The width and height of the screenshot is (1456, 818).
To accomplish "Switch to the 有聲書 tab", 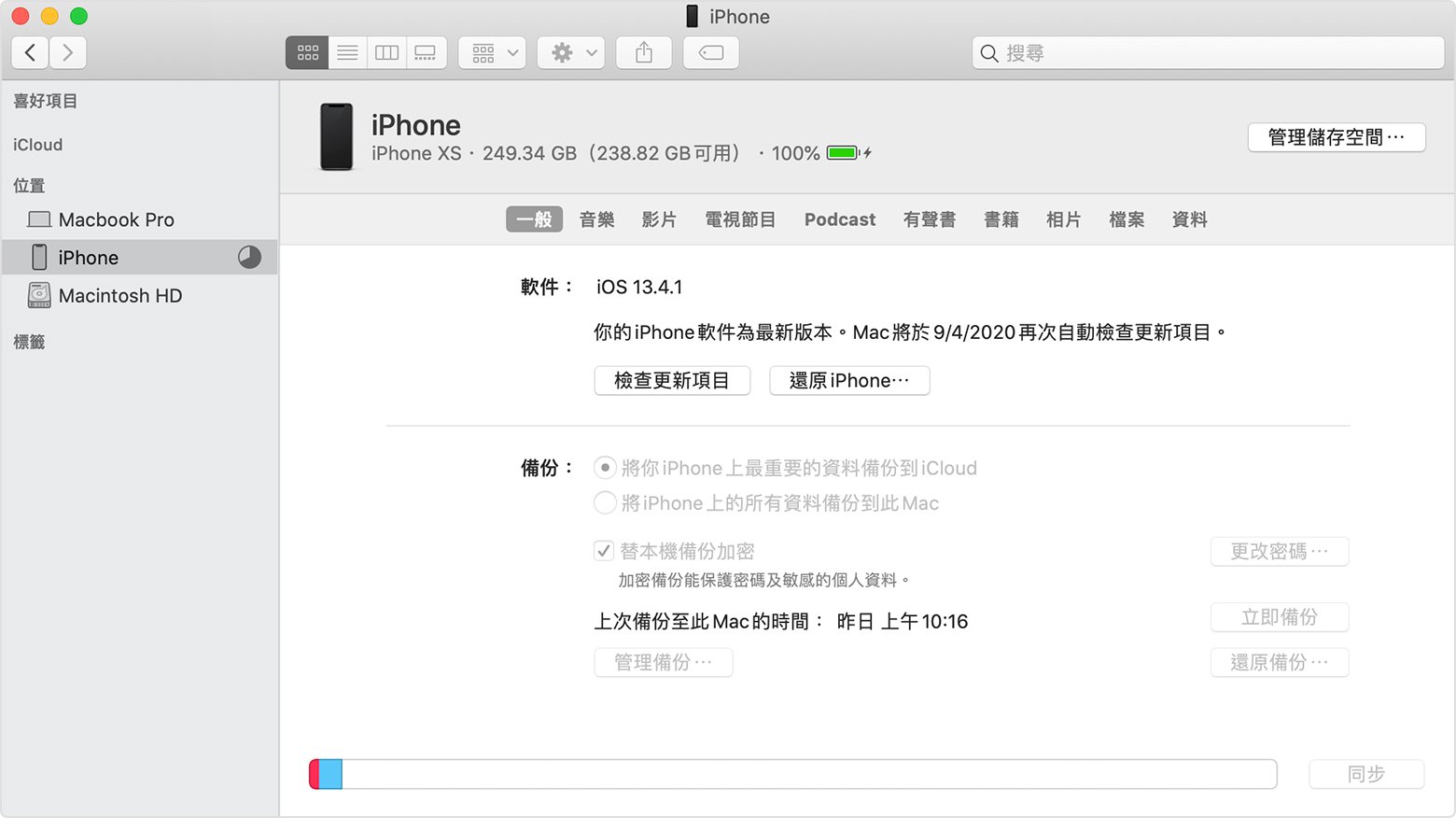I will tap(930, 219).
